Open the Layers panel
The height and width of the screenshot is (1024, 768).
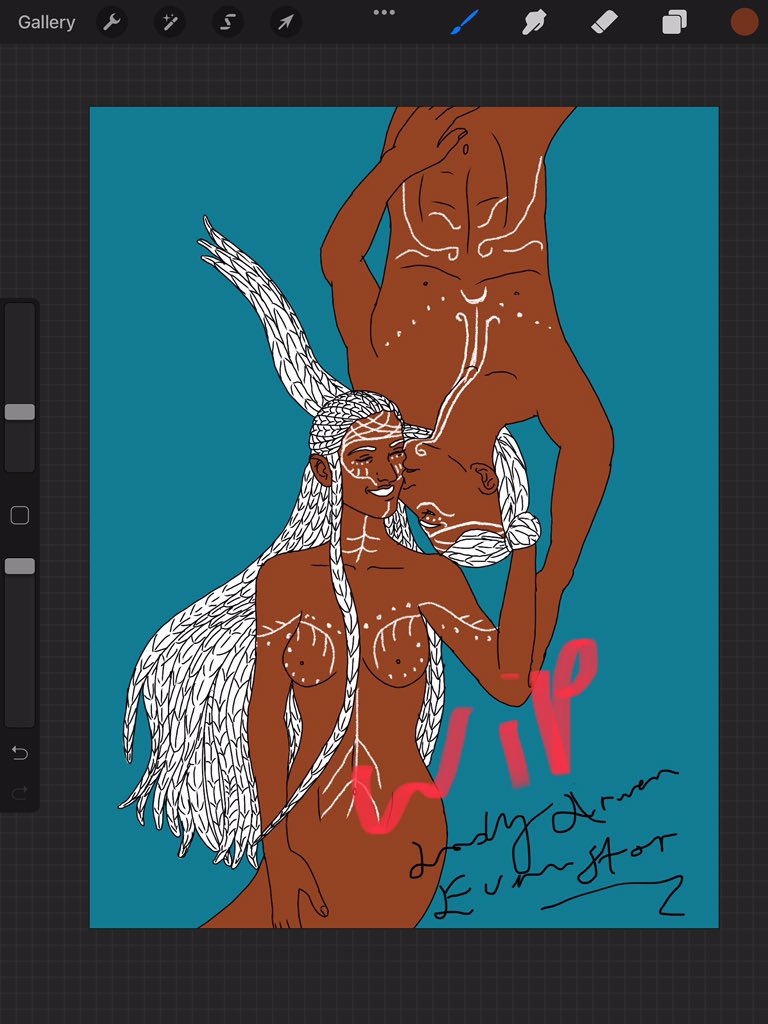pos(674,23)
